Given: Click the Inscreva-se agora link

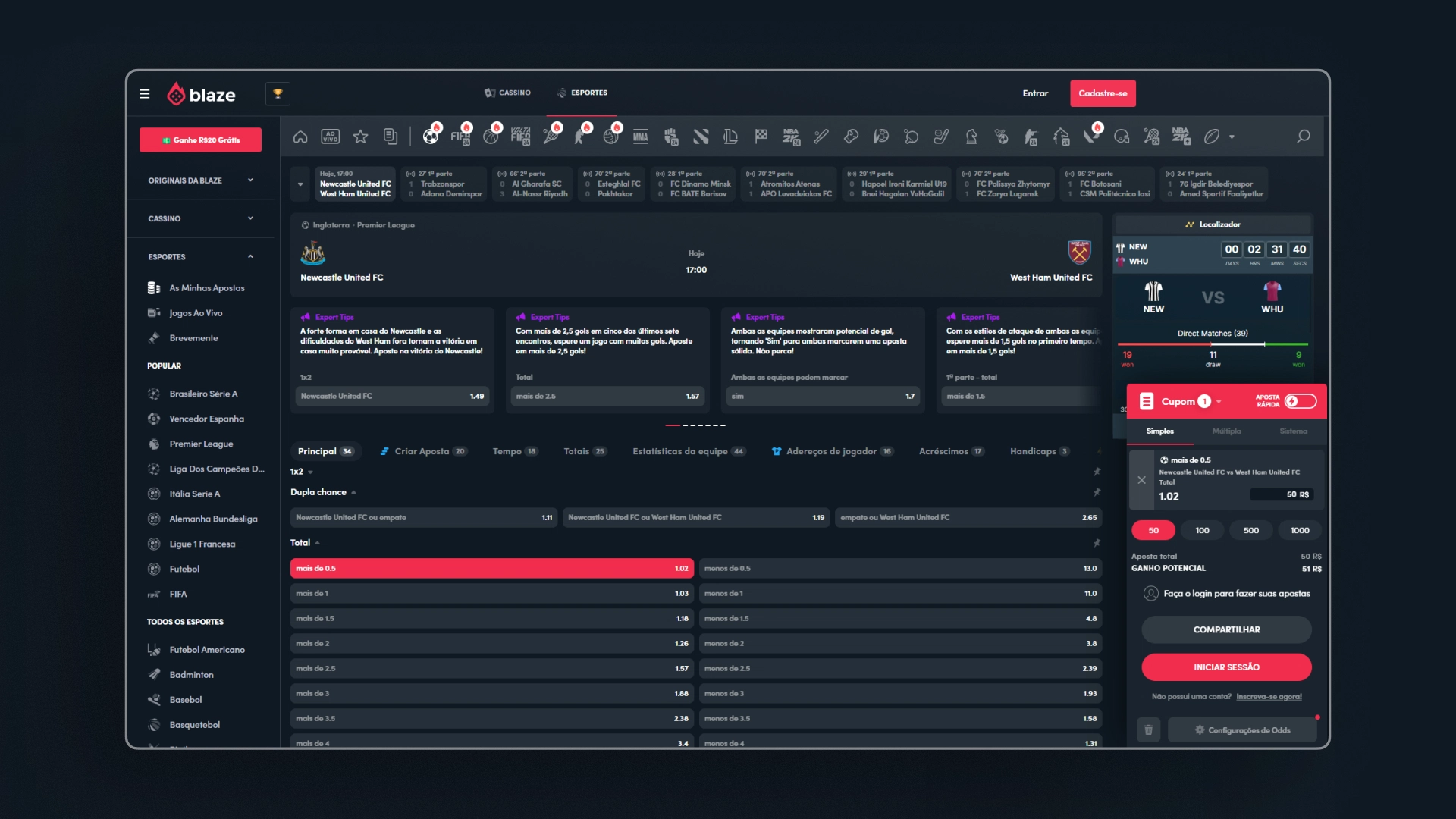Looking at the screenshot, I should coord(1269,697).
